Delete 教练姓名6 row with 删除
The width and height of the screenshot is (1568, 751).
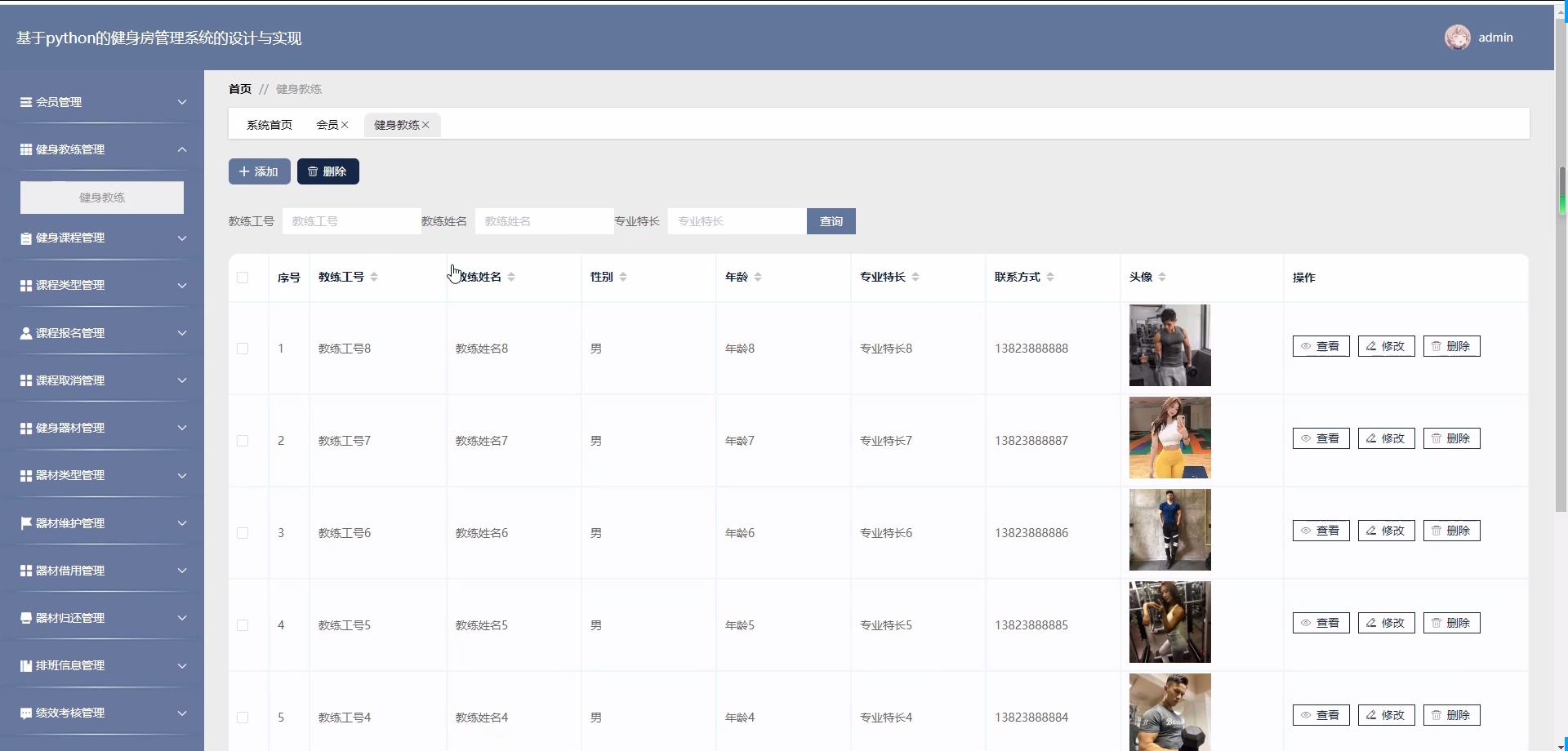(x=1452, y=531)
